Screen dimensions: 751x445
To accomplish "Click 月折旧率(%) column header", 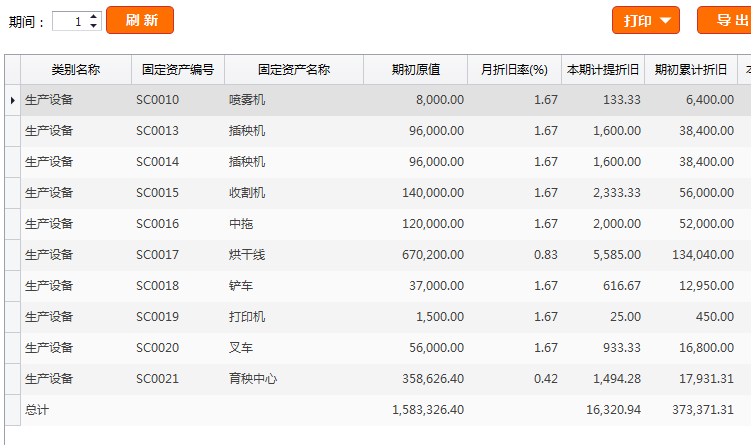I will (x=514, y=70).
